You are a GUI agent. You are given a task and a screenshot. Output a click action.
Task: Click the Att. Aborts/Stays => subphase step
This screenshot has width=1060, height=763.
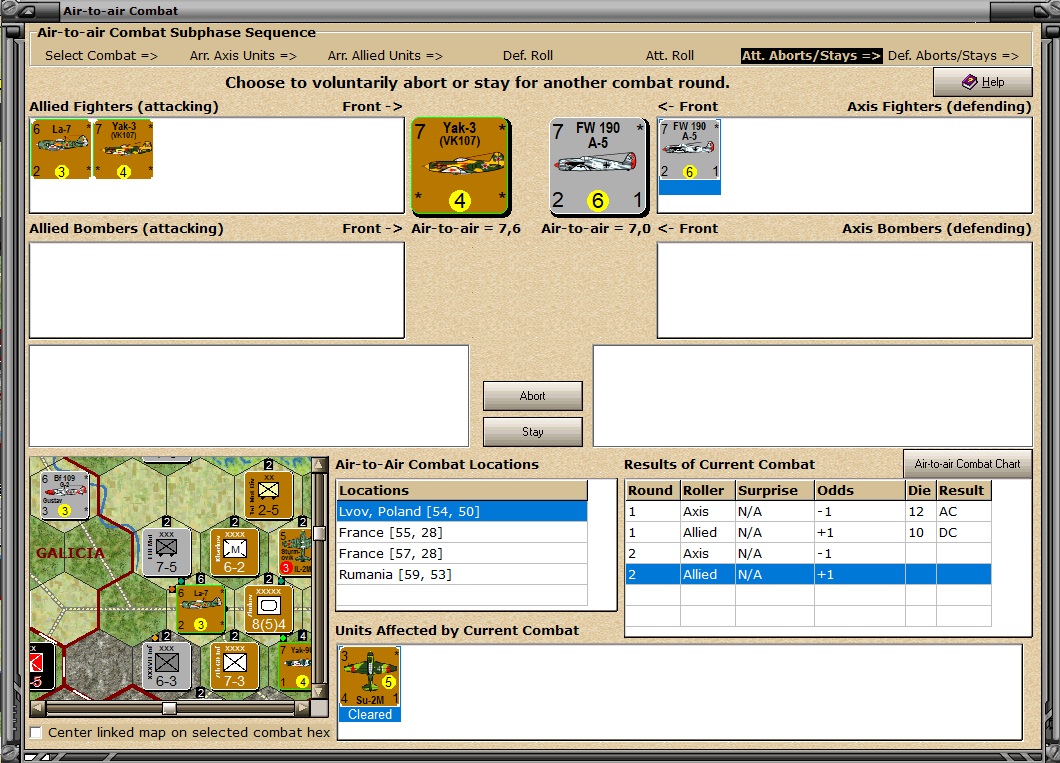point(811,55)
